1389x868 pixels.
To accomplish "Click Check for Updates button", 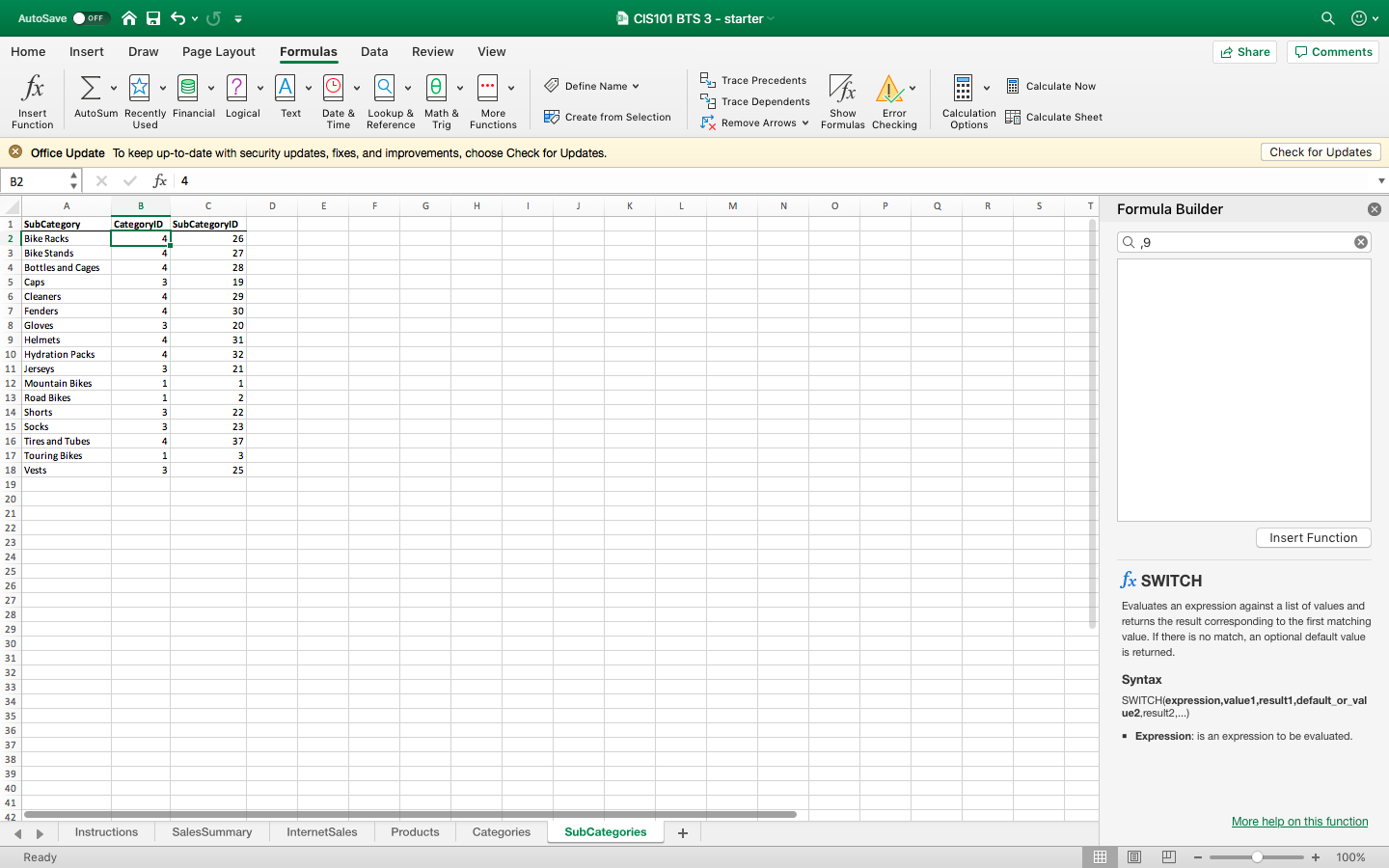I will point(1321,152).
